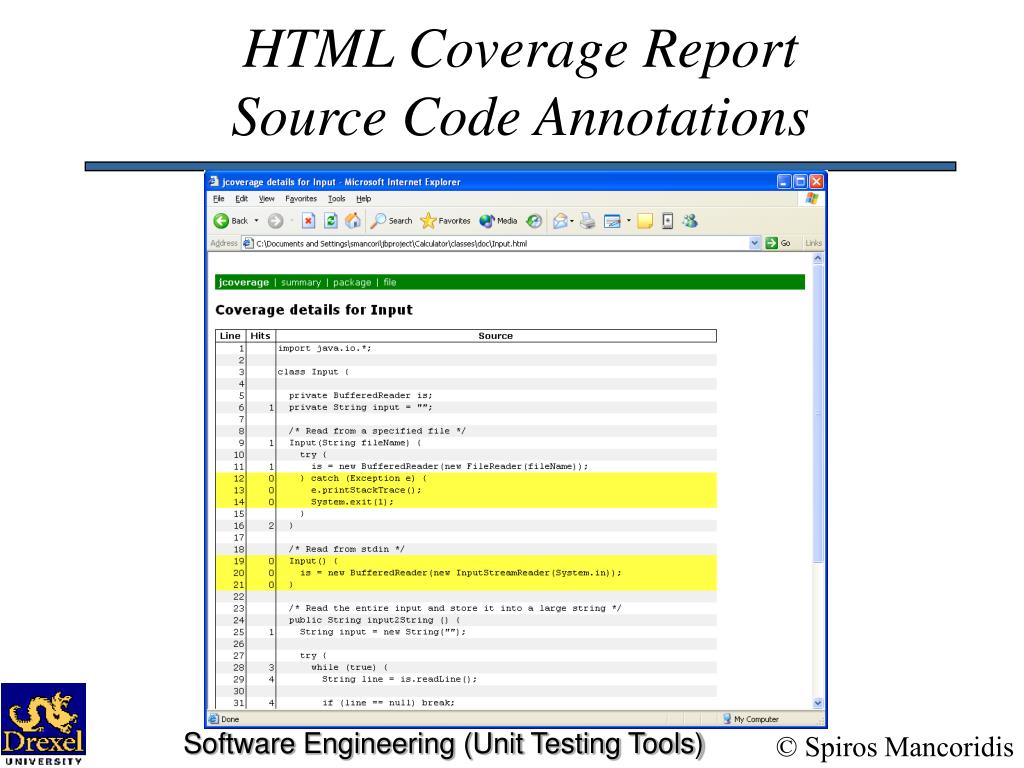Open the Favorites menu
Viewport: 1024px width, 768px height.
click(301, 199)
